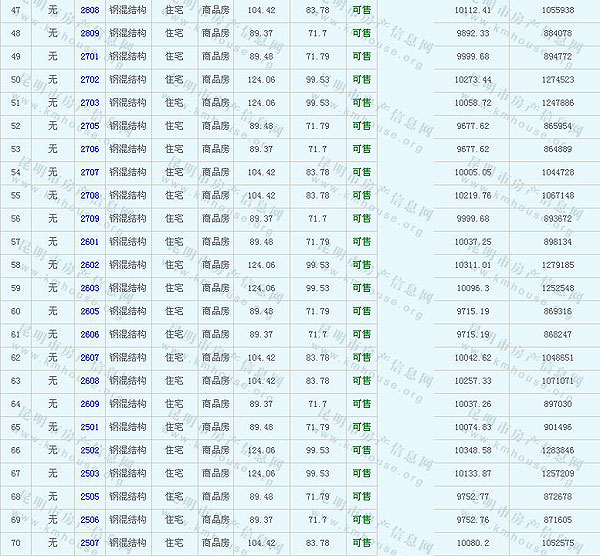Image resolution: width=600 pixels, height=556 pixels.
Task: Click unit number 2606
Action: pos(89,334)
